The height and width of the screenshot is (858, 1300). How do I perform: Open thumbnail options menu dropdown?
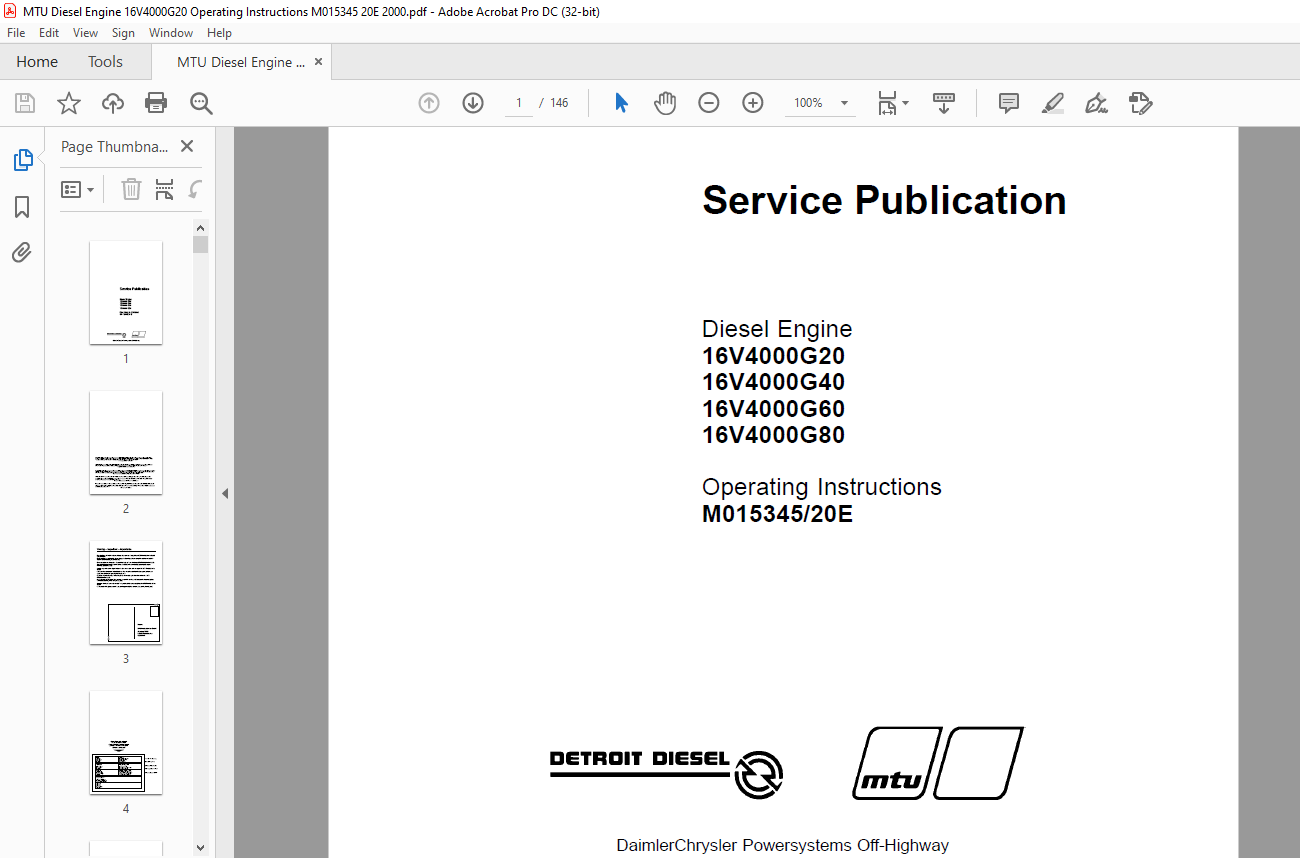tap(78, 189)
